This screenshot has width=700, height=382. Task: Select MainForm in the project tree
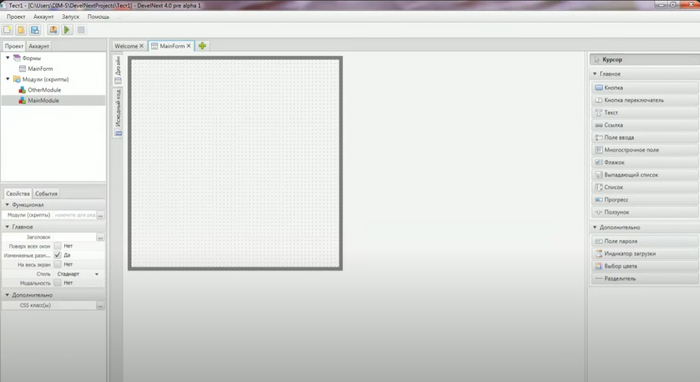[x=40, y=69]
